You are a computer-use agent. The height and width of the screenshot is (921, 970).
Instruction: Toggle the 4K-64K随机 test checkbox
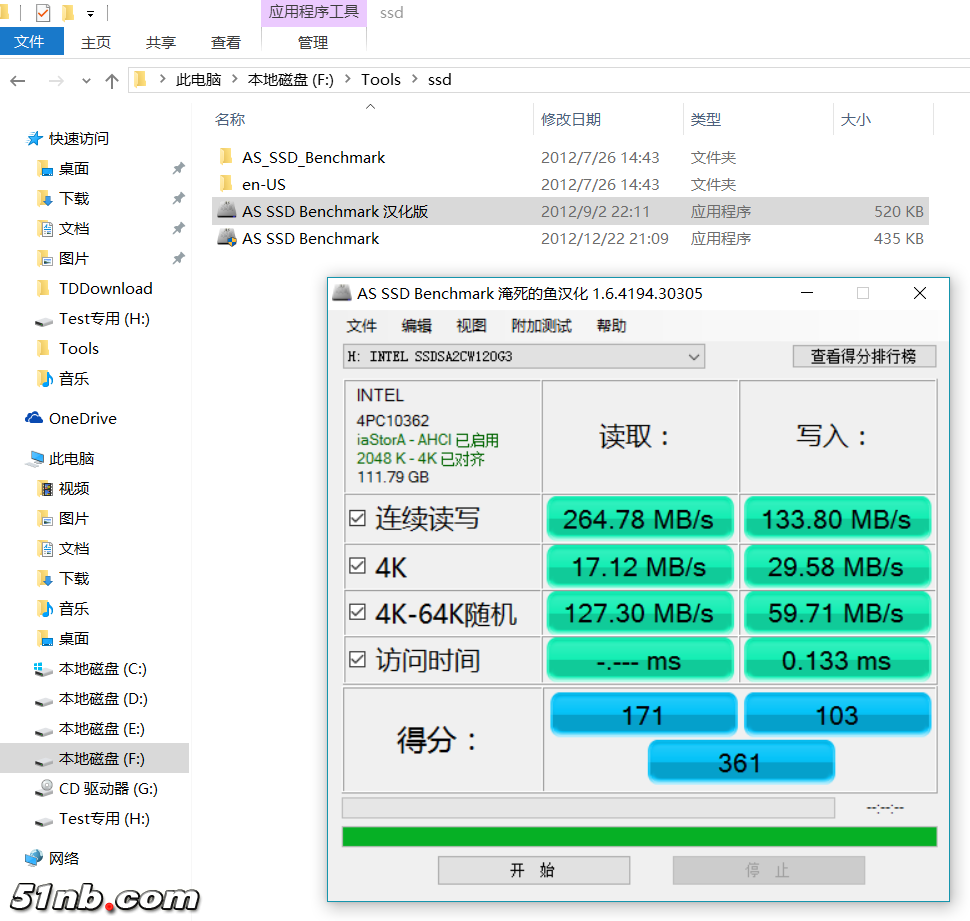pos(357,612)
